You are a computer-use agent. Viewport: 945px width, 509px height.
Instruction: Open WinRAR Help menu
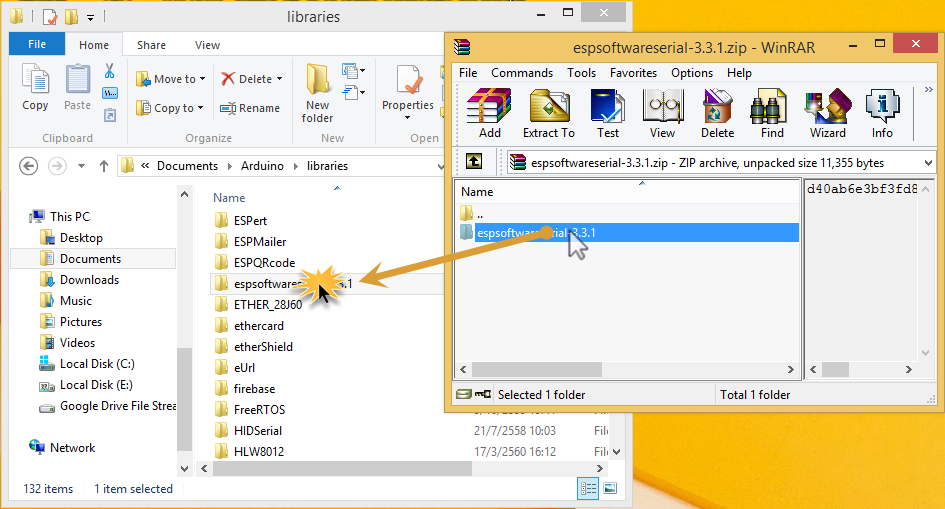[x=739, y=73]
